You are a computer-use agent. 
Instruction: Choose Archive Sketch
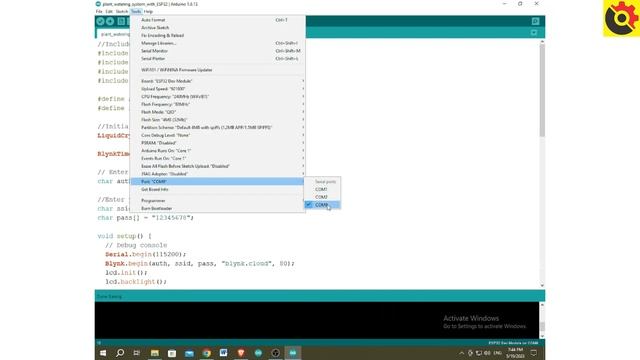tap(218, 27)
